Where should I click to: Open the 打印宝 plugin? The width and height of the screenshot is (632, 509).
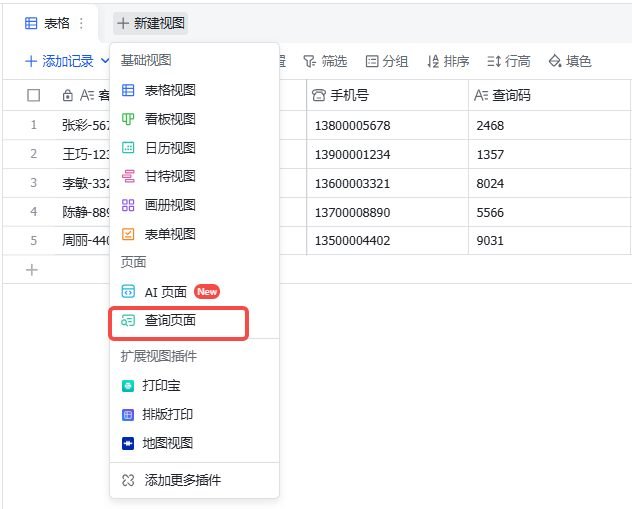point(194,386)
